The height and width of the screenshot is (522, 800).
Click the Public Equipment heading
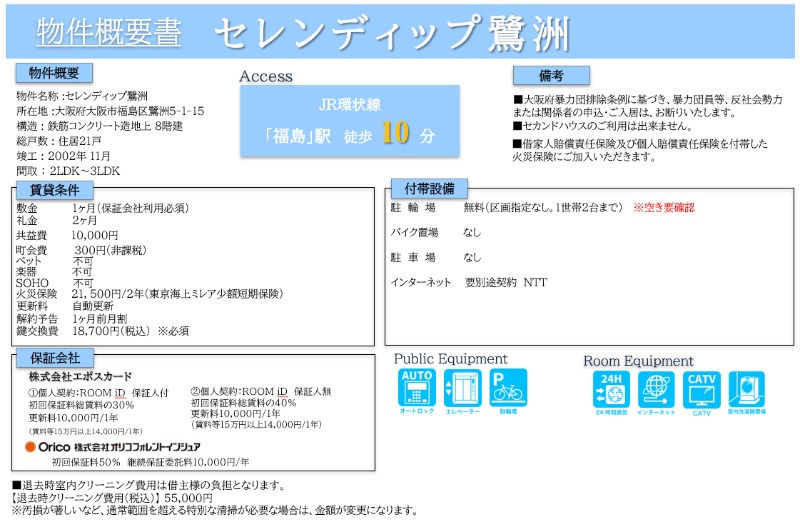pos(450,359)
